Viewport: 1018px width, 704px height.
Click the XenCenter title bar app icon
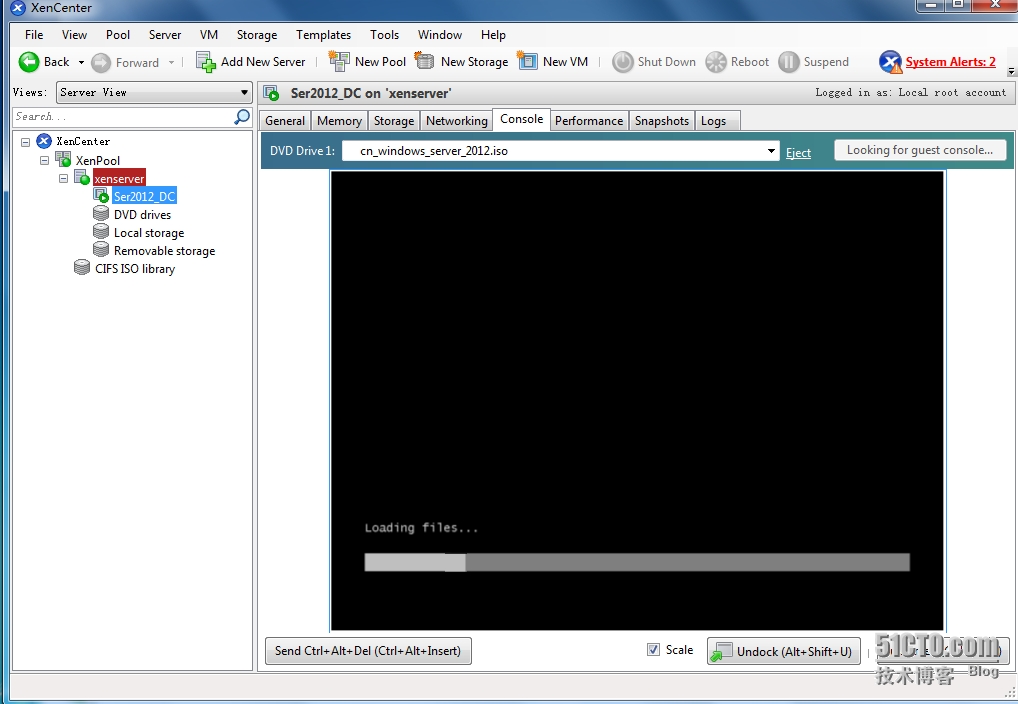(18, 8)
